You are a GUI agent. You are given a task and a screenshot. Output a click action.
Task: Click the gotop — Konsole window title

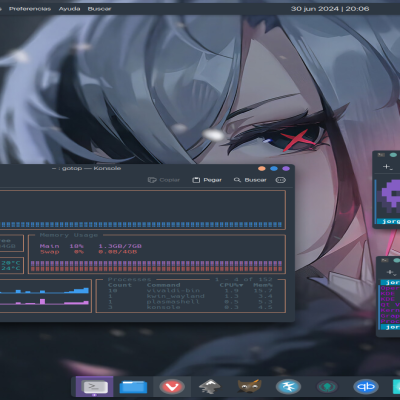click(x=87, y=168)
